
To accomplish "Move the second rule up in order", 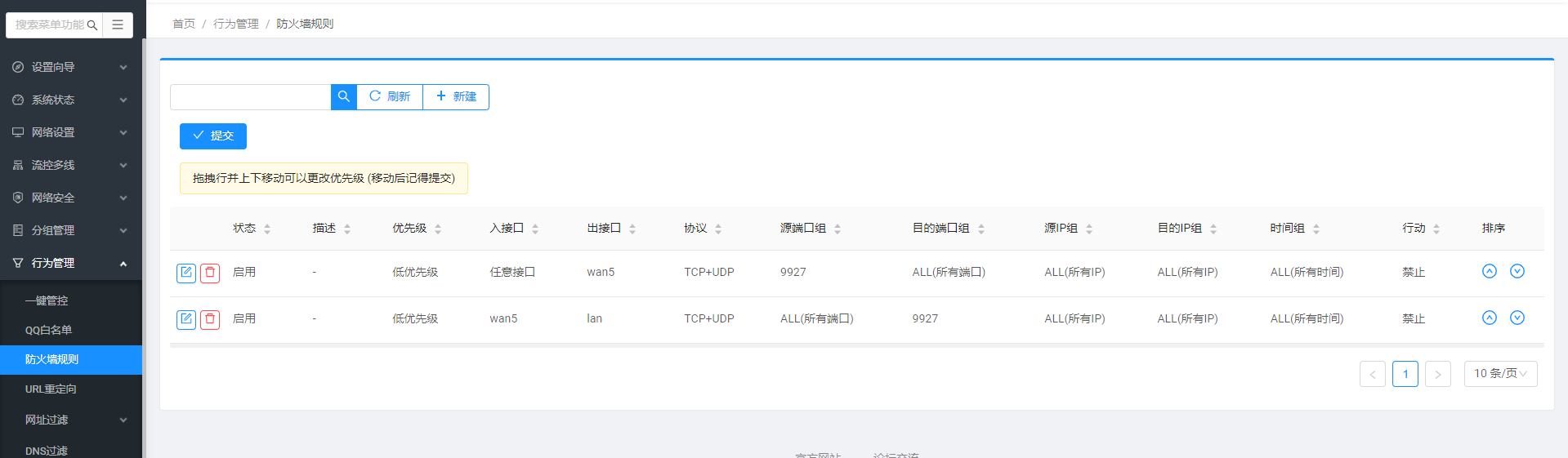I will tap(1489, 318).
